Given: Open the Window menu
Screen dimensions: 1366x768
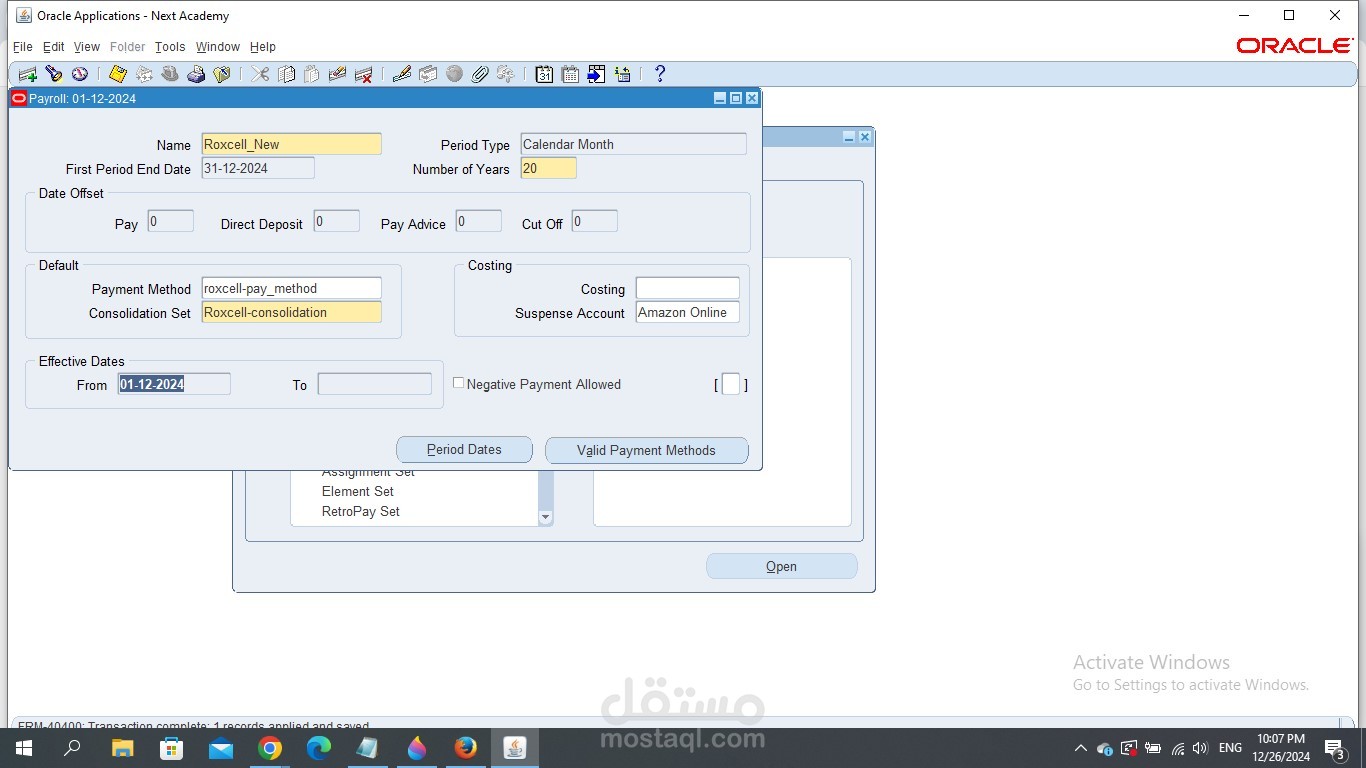Looking at the screenshot, I should pyautogui.click(x=218, y=47).
